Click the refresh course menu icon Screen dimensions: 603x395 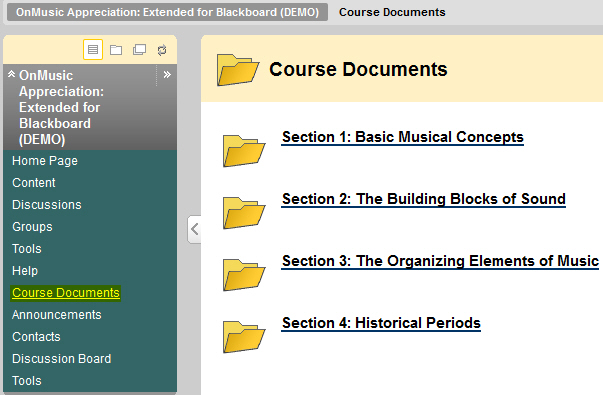pos(162,50)
